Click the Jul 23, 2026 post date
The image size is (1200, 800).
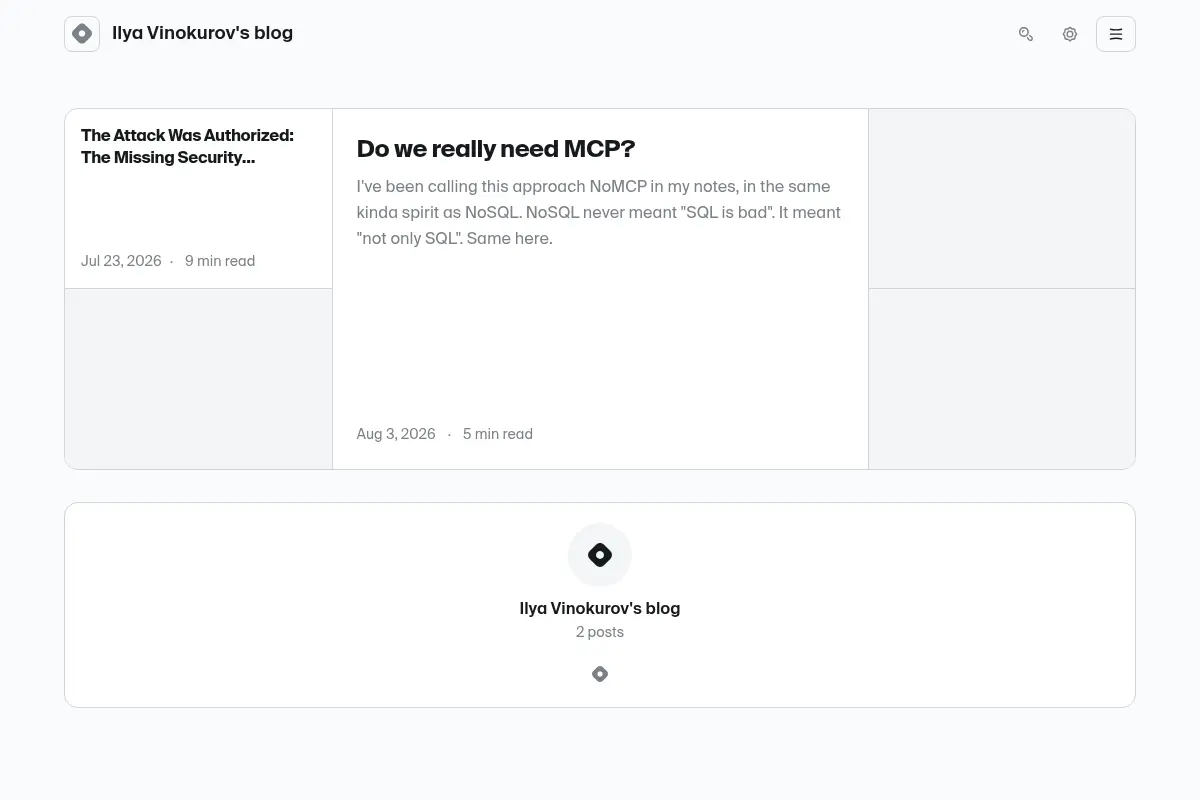[121, 261]
